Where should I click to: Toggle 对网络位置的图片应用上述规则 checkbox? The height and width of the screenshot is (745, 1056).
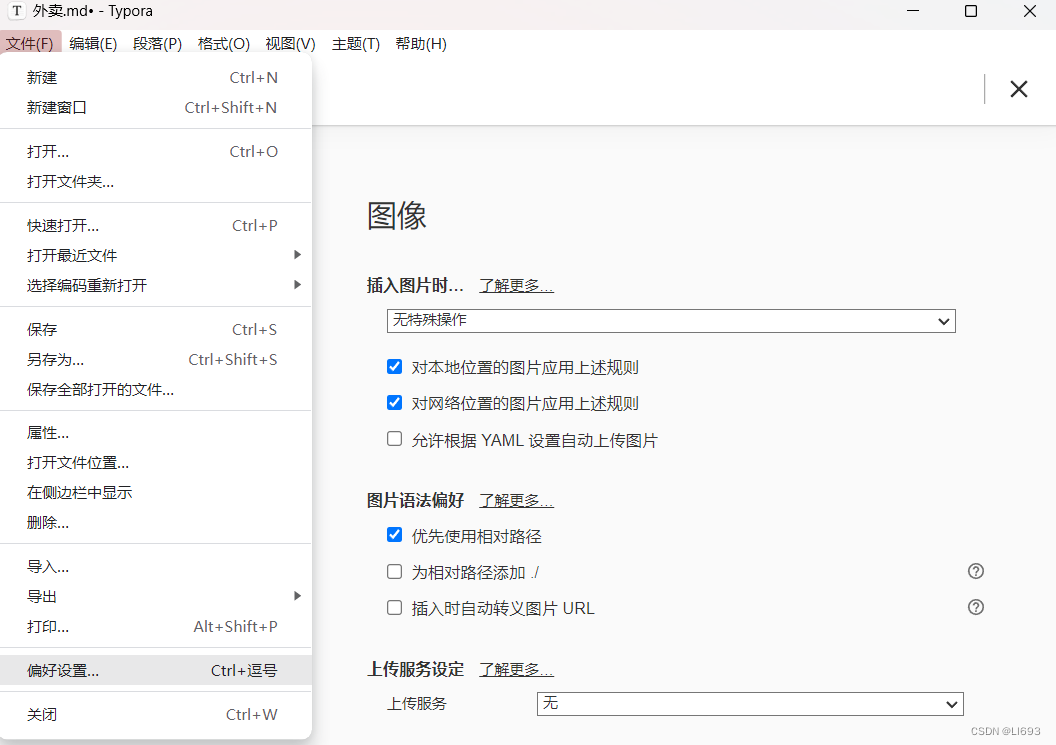(x=395, y=402)
